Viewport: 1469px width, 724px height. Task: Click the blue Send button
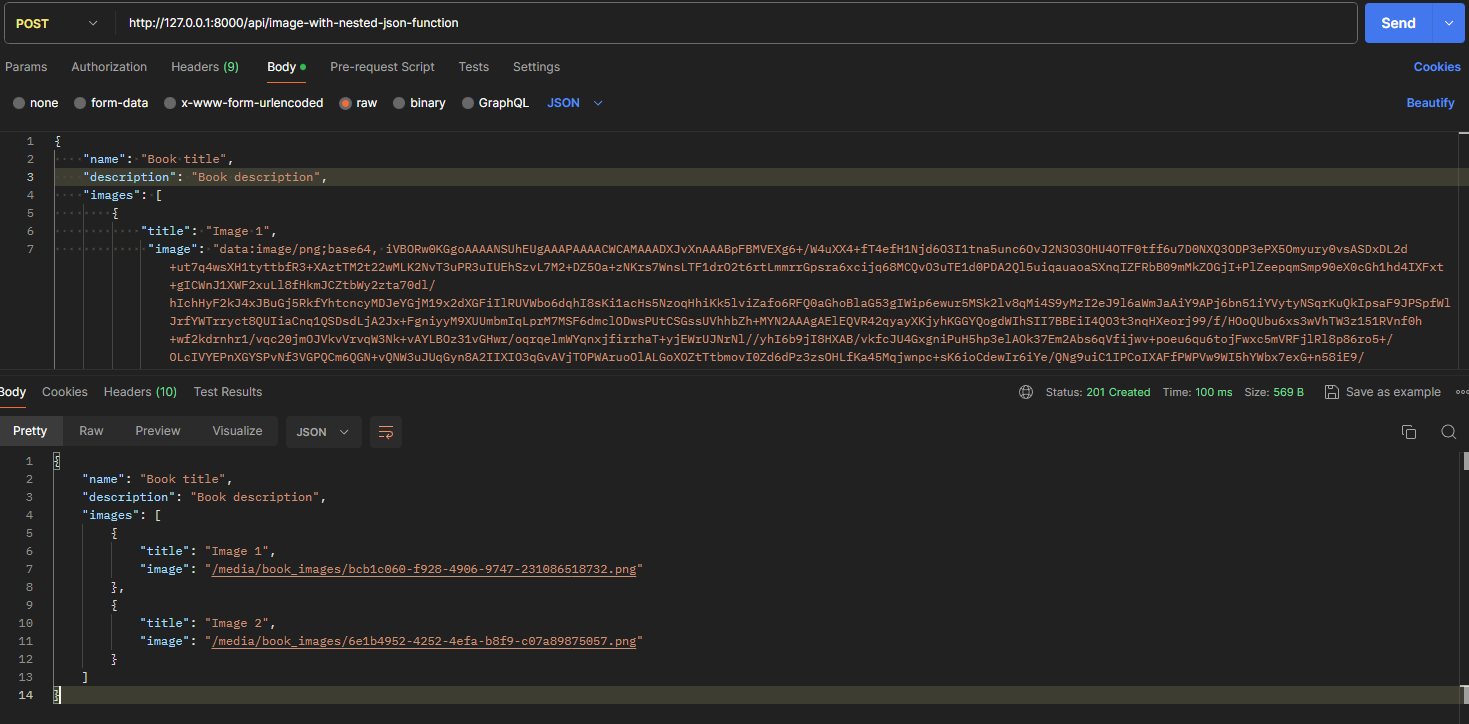pos(1398,23)
